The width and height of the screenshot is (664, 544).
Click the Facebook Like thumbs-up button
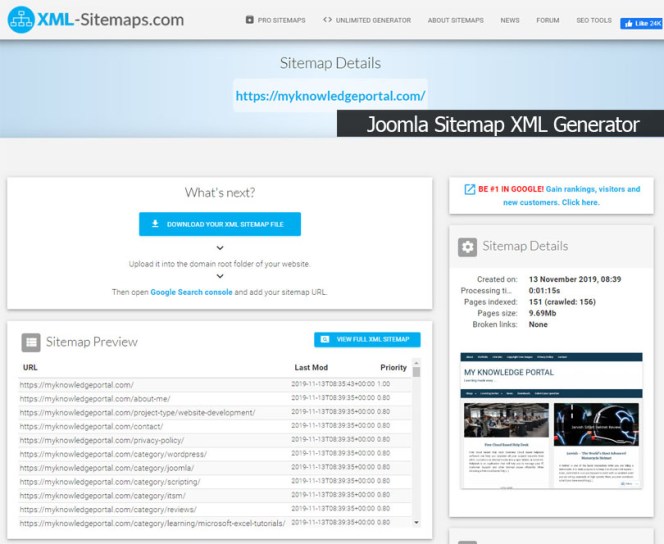click(641, 24)
